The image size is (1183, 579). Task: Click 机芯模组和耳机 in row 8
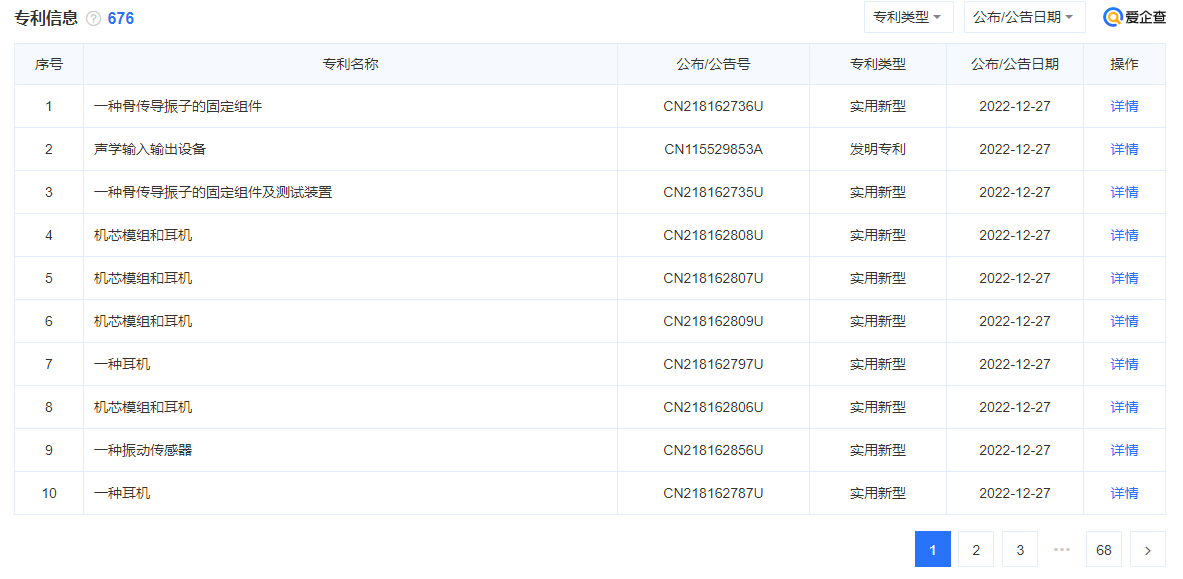143,408
